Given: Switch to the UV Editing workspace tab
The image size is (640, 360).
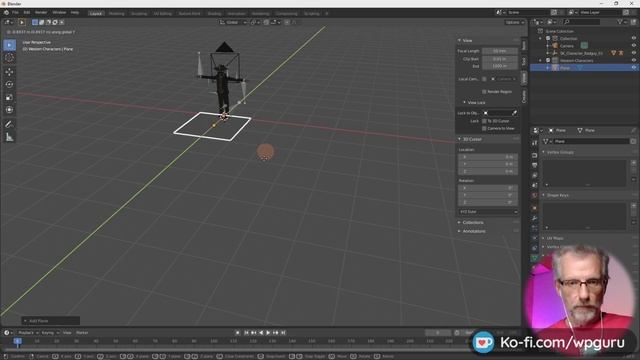Looking at the screenshot, I should 162,13.
